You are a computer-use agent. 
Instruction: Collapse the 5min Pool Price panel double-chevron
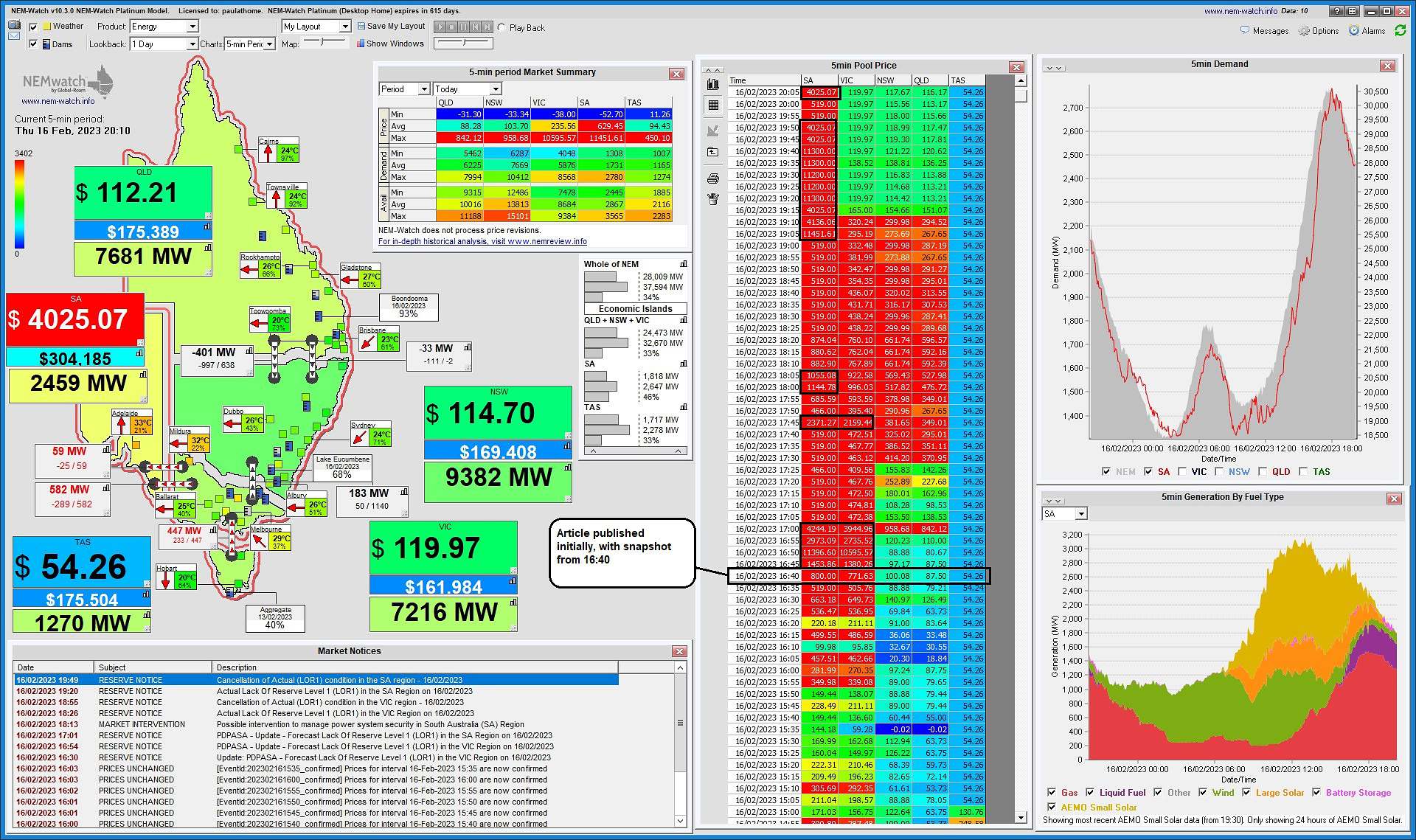tap(712, 69)
